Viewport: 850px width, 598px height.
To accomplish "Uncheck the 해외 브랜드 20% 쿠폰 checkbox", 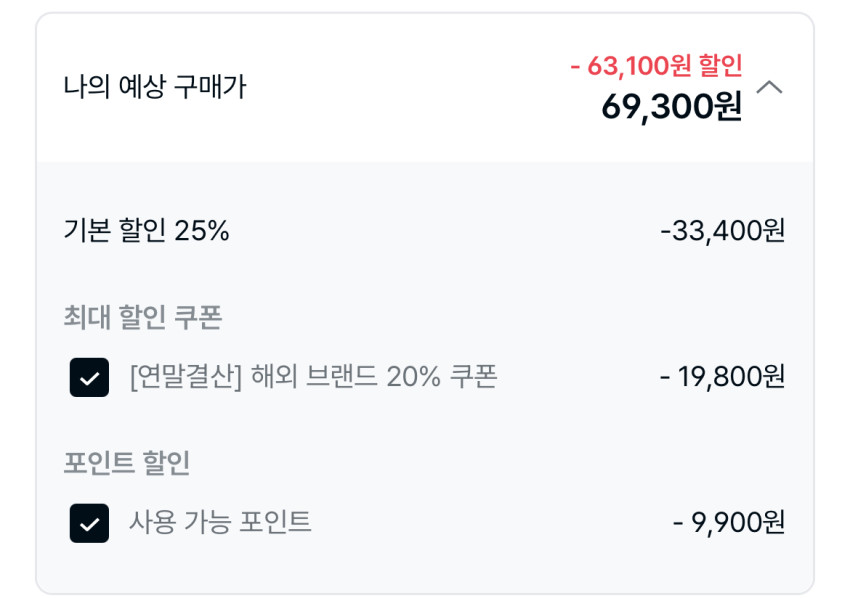I will [x=89, y=378].
